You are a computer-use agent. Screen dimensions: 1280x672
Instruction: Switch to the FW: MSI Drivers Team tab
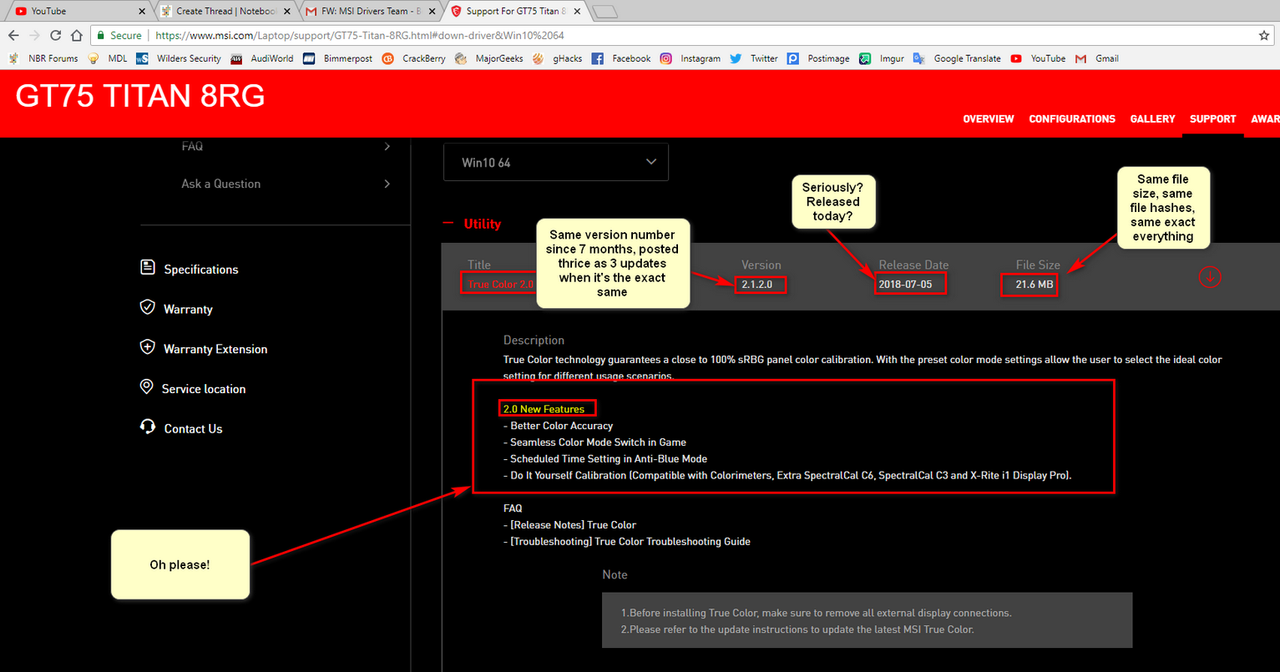tap(372, 11)
